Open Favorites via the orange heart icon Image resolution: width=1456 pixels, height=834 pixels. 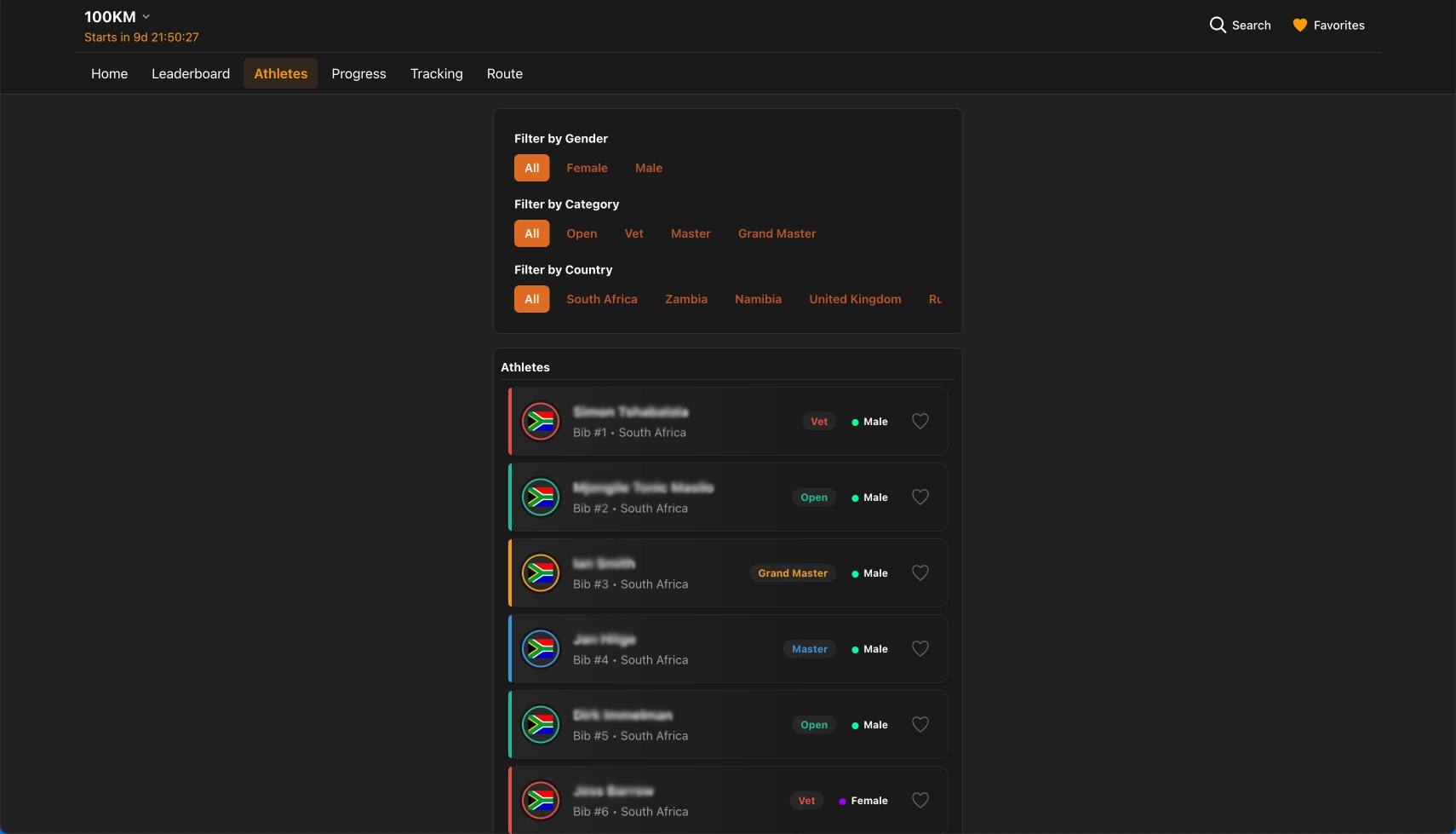click(x=1299, y=26)
